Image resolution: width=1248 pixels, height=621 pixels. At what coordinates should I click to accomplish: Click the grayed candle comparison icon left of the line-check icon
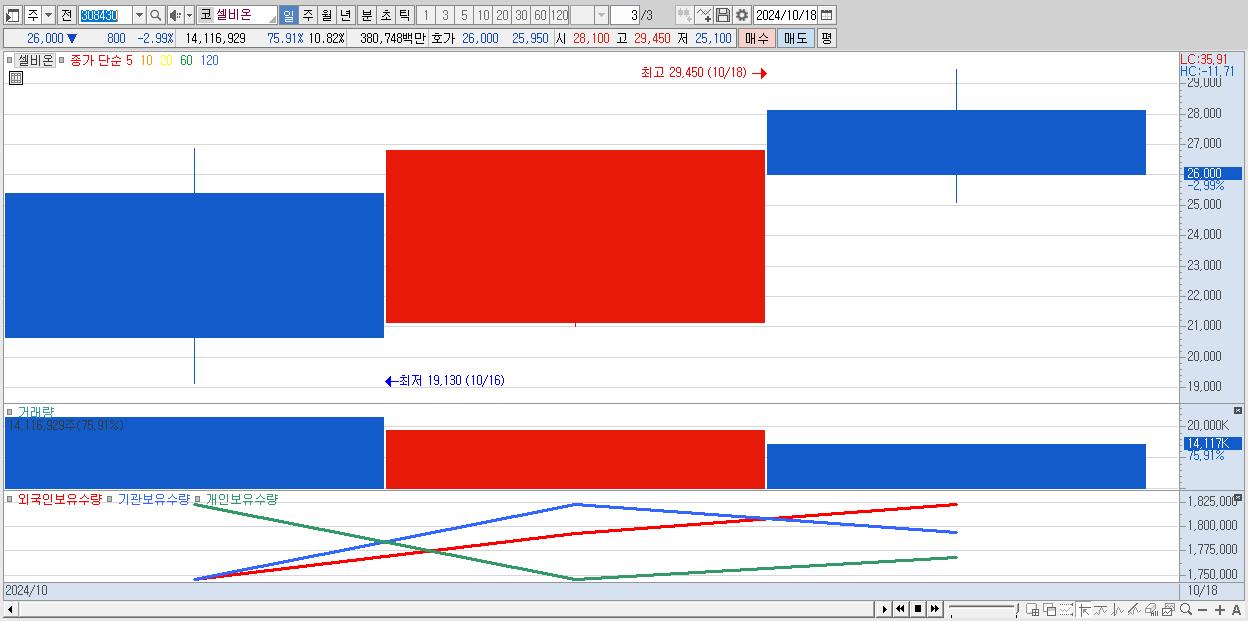point(684,15)
